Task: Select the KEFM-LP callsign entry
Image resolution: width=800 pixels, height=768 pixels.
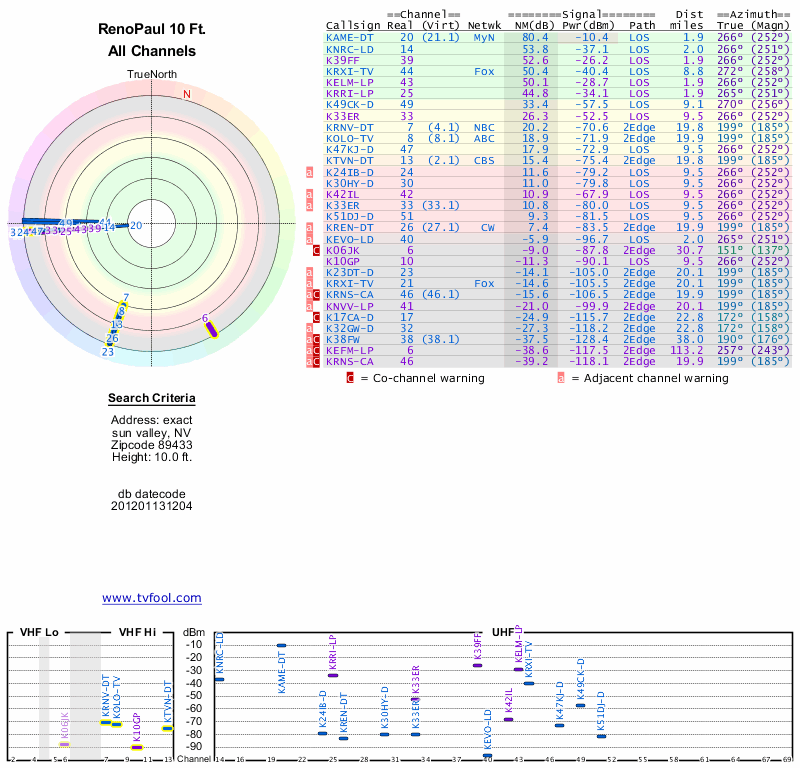Action: coord(350,350)
